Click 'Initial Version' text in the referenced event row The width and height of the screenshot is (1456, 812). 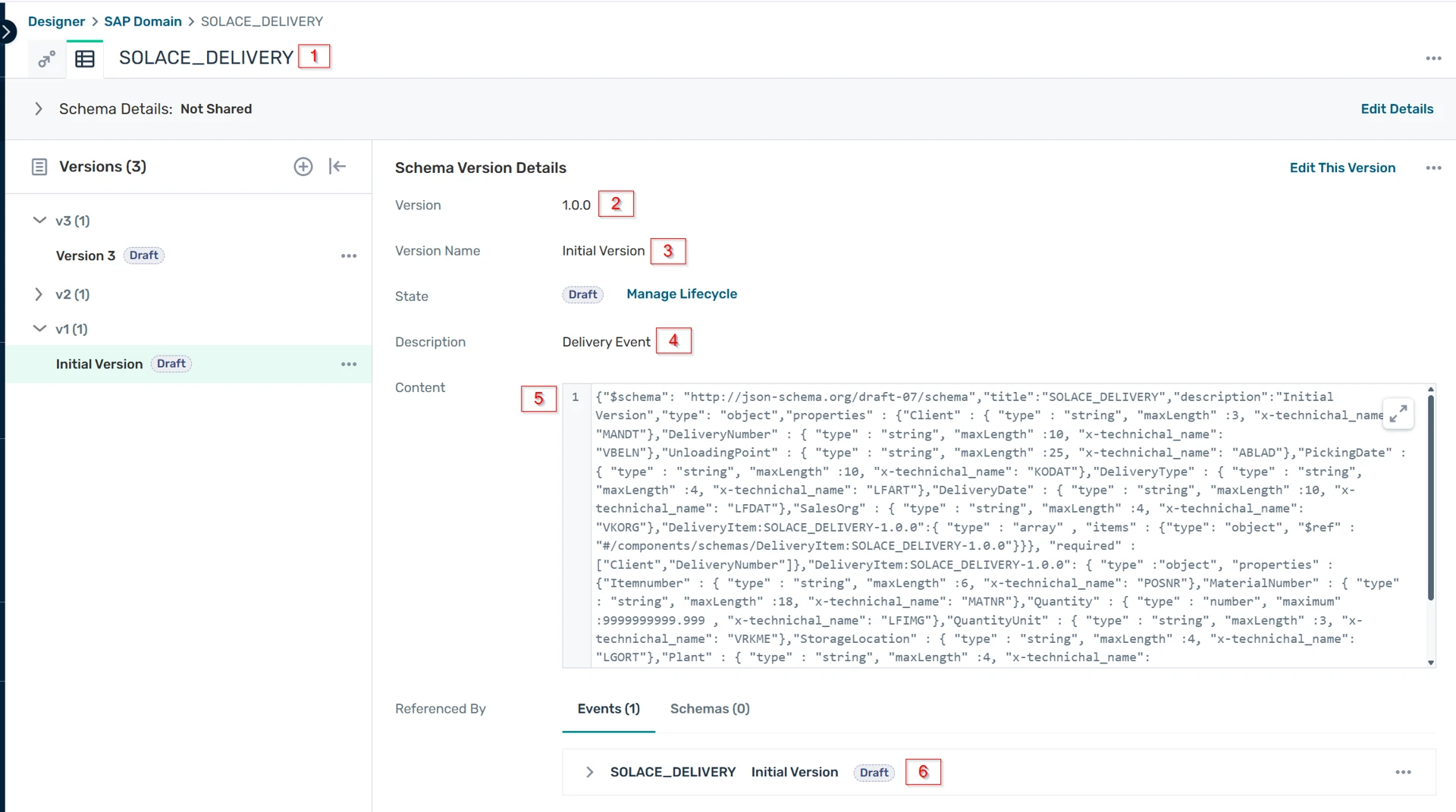pos(795,773)
